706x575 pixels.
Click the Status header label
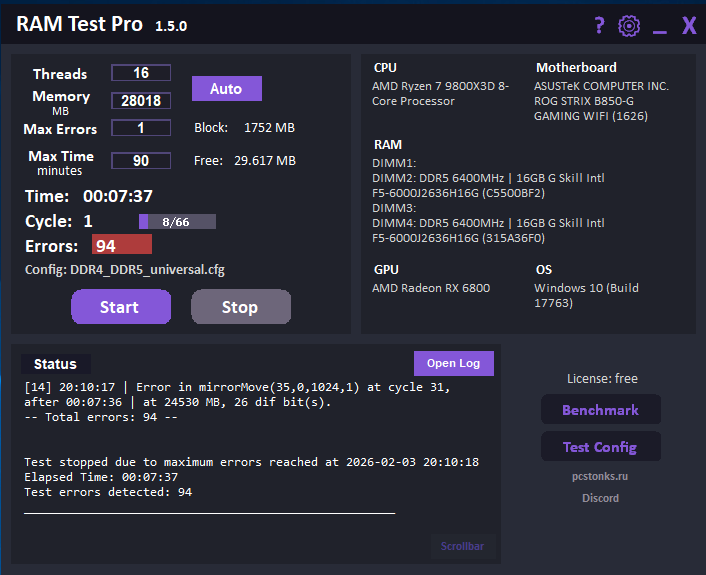(55, 364)
